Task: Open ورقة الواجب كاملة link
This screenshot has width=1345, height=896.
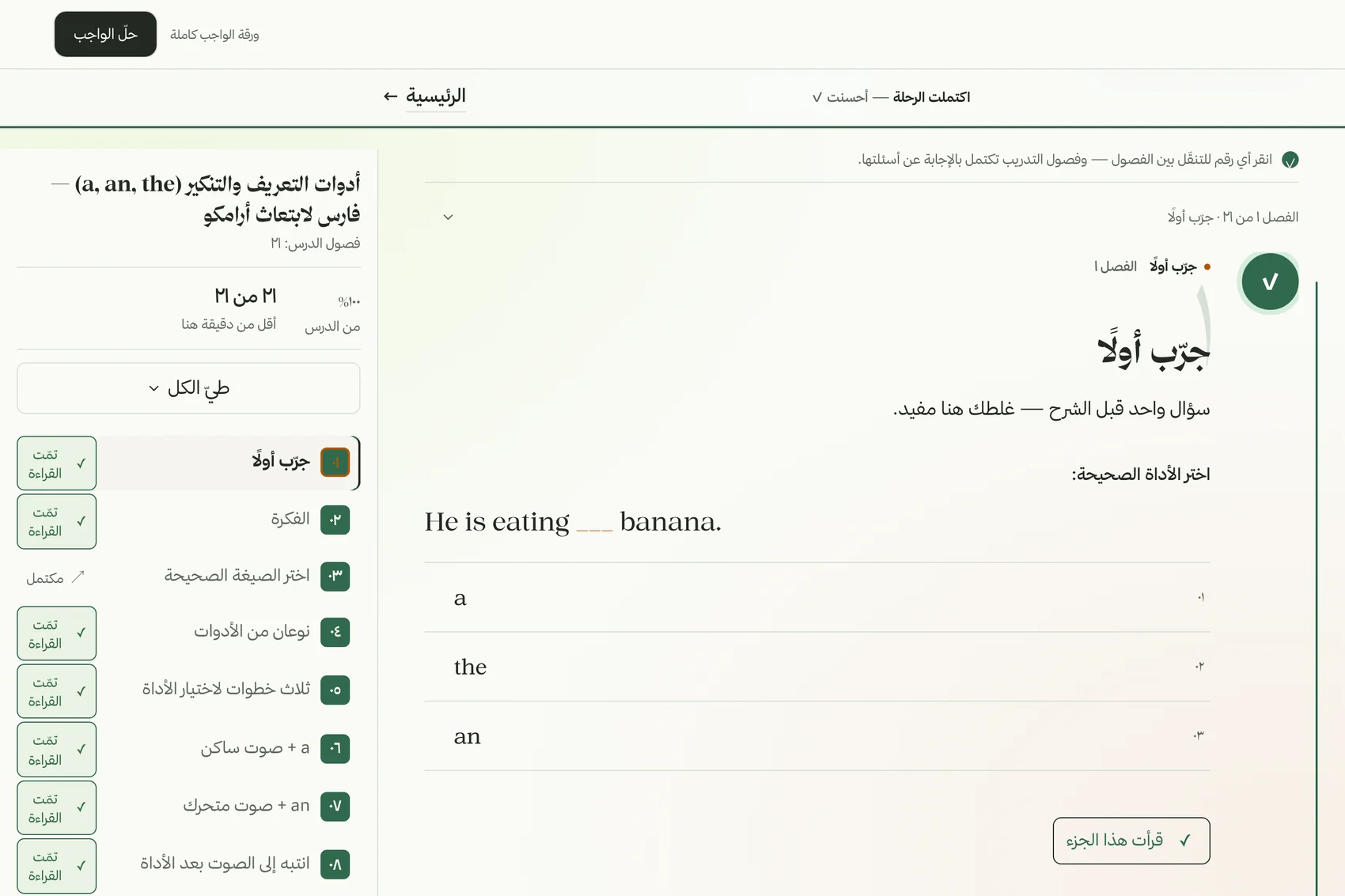Action: coord(214,35)
